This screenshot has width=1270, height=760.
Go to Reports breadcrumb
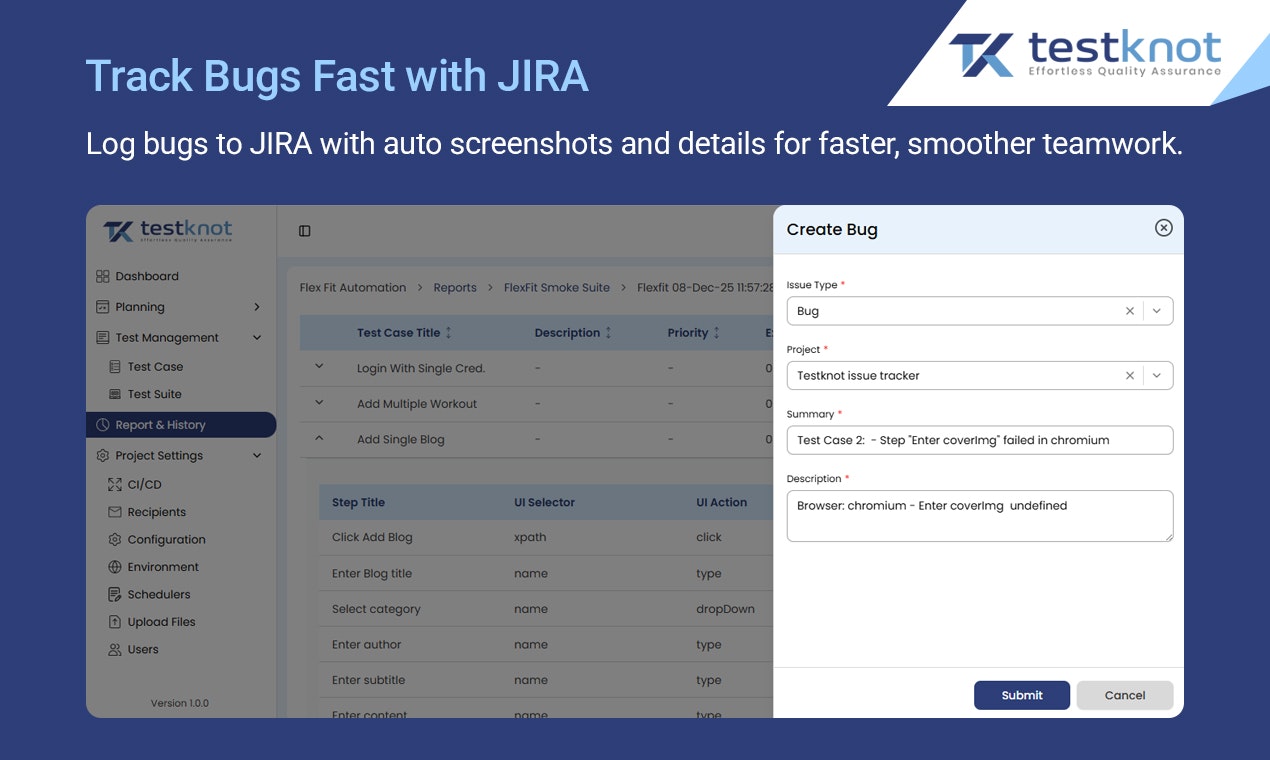[455, 288]
